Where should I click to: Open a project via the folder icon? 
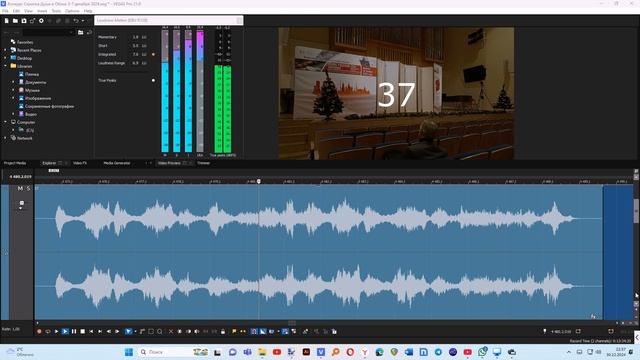[15, 21]
